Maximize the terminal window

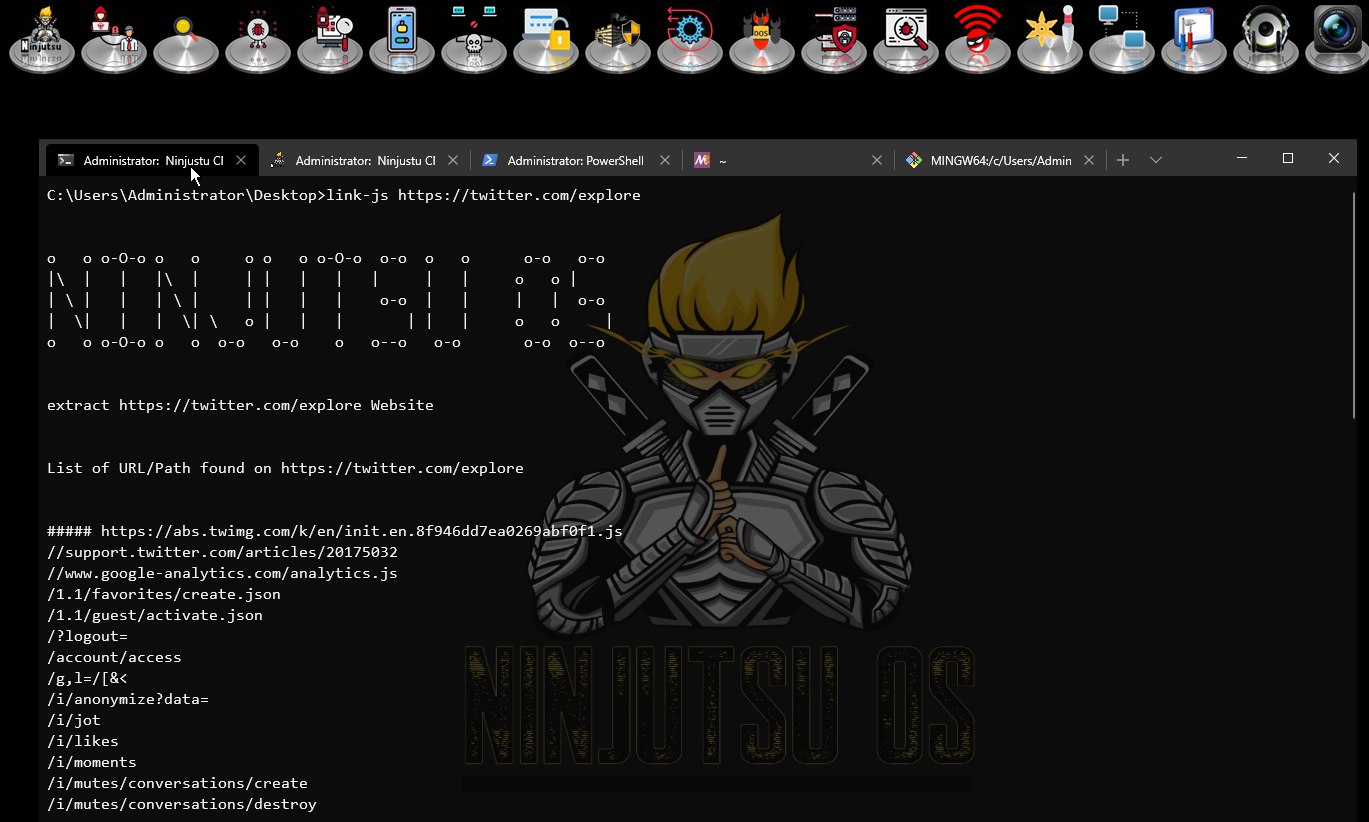[1288, 158]
